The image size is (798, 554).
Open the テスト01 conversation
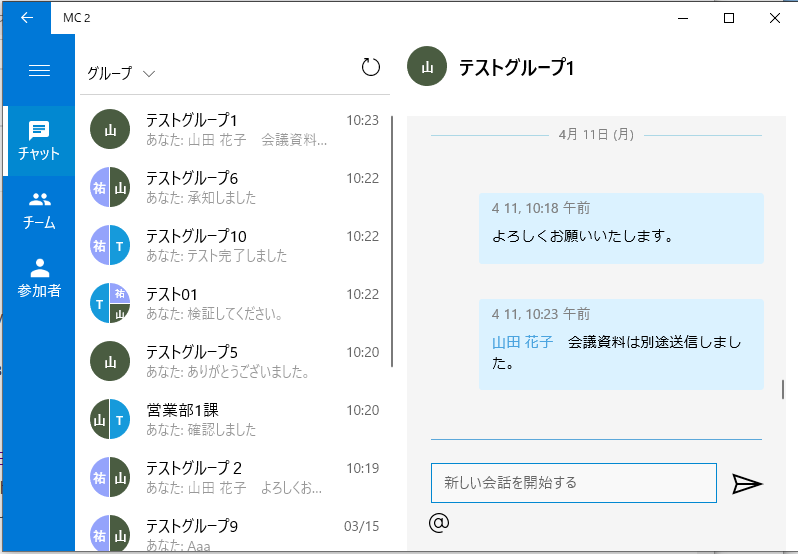point(235,303)
